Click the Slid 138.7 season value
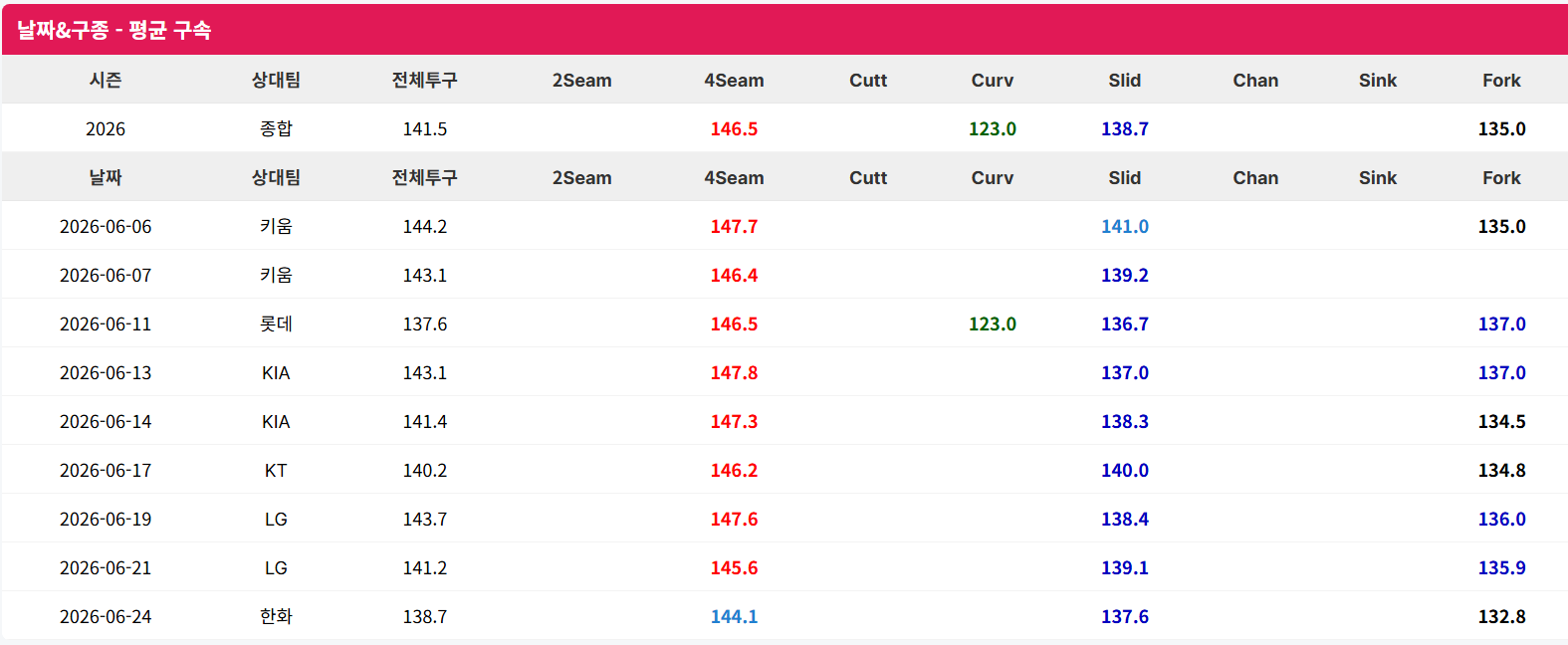Screen dimensions: 1568x645 [1125, 129]
